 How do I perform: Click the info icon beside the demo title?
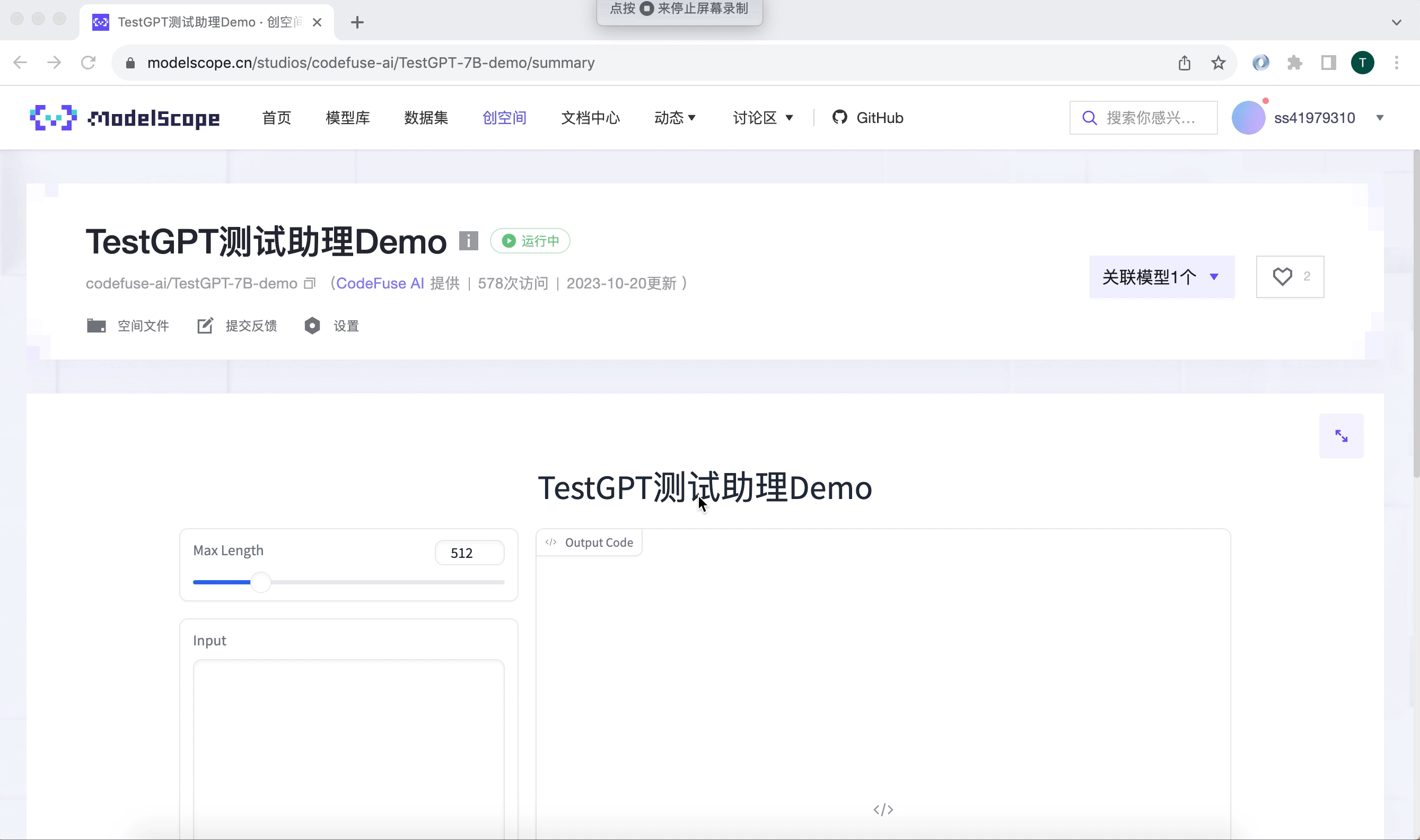pyautogui.click(x=469, y=241)
